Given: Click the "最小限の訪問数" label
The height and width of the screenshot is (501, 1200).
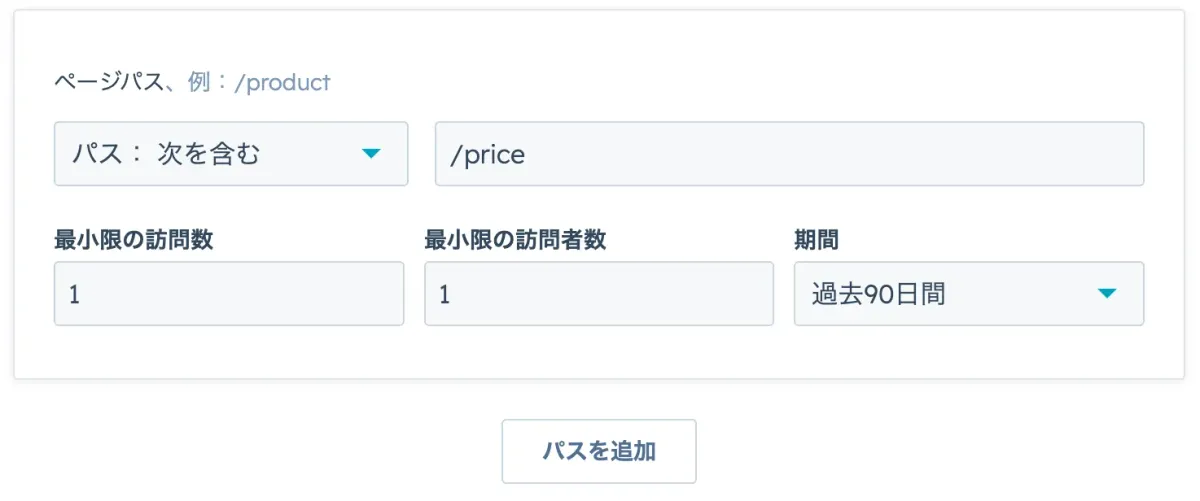Looking at the screenshot, I should [133, 240].
